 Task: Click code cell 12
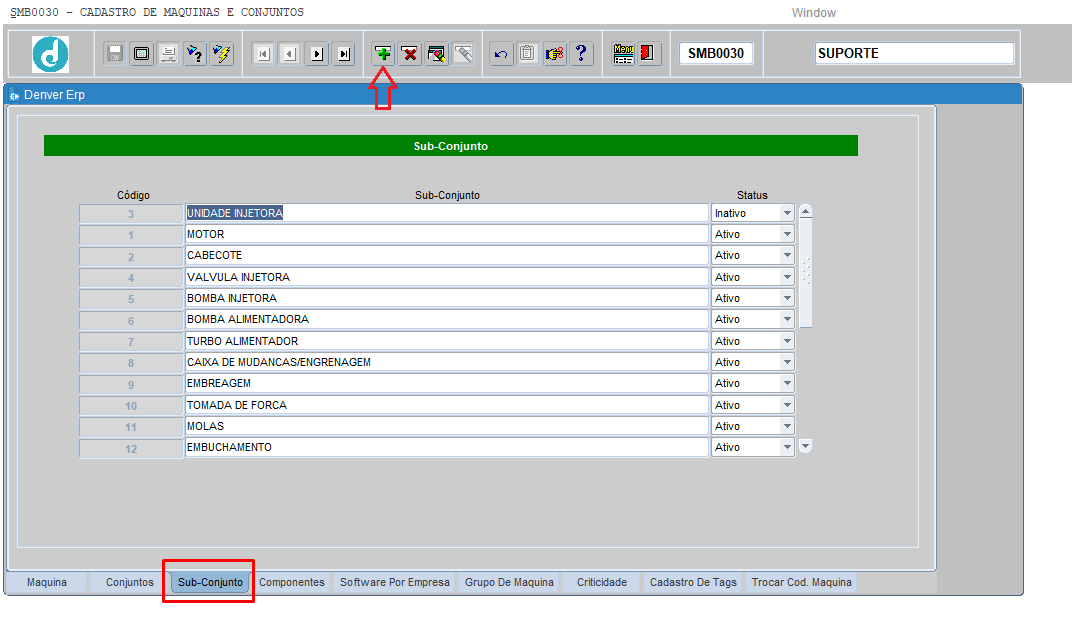[x=131, y=448]
